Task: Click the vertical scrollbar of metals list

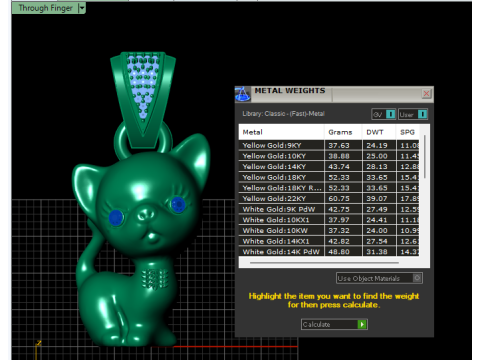Action: coord(425,157)
